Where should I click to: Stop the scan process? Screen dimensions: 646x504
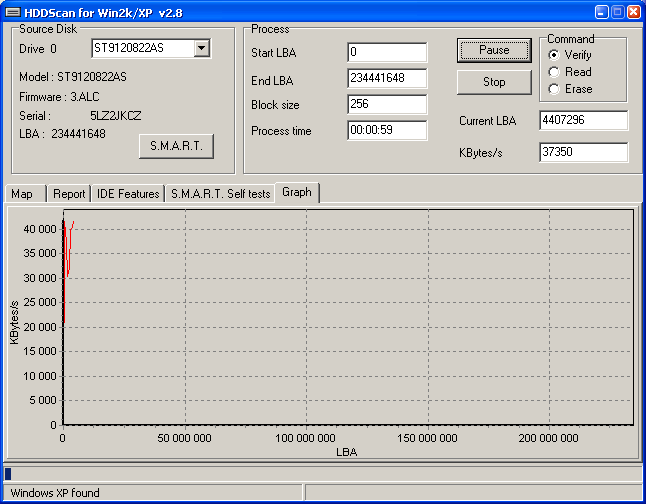click(x=494, y=82)
